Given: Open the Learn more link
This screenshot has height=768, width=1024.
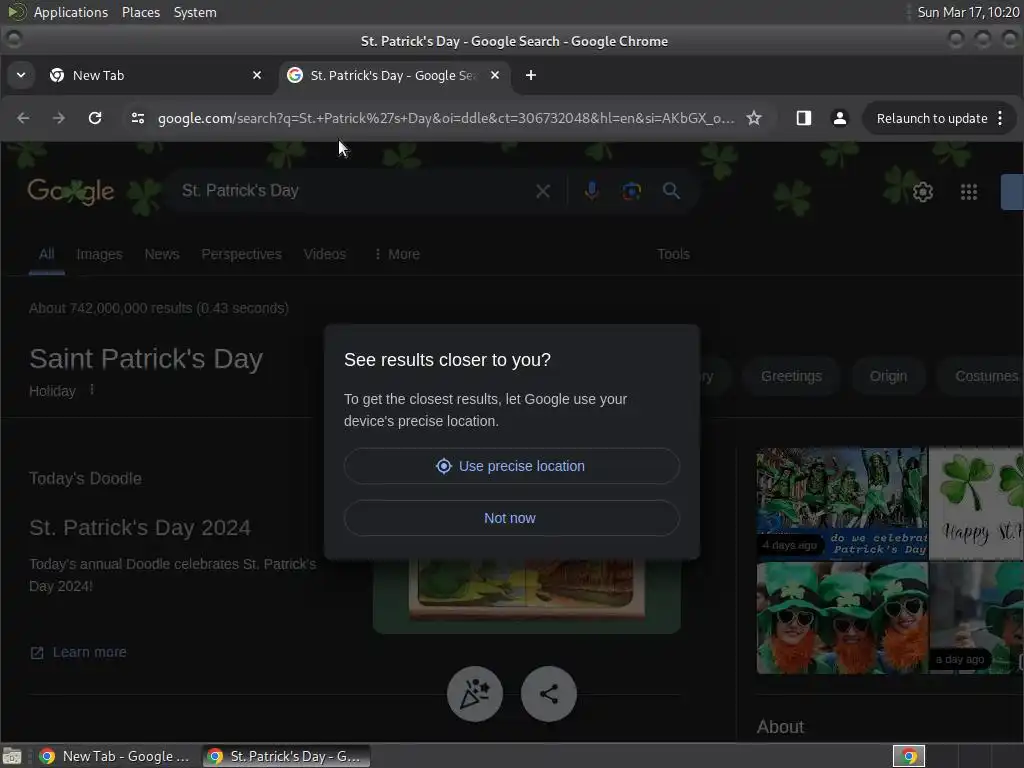Looking at the screenshot, I should click(78, 652).
